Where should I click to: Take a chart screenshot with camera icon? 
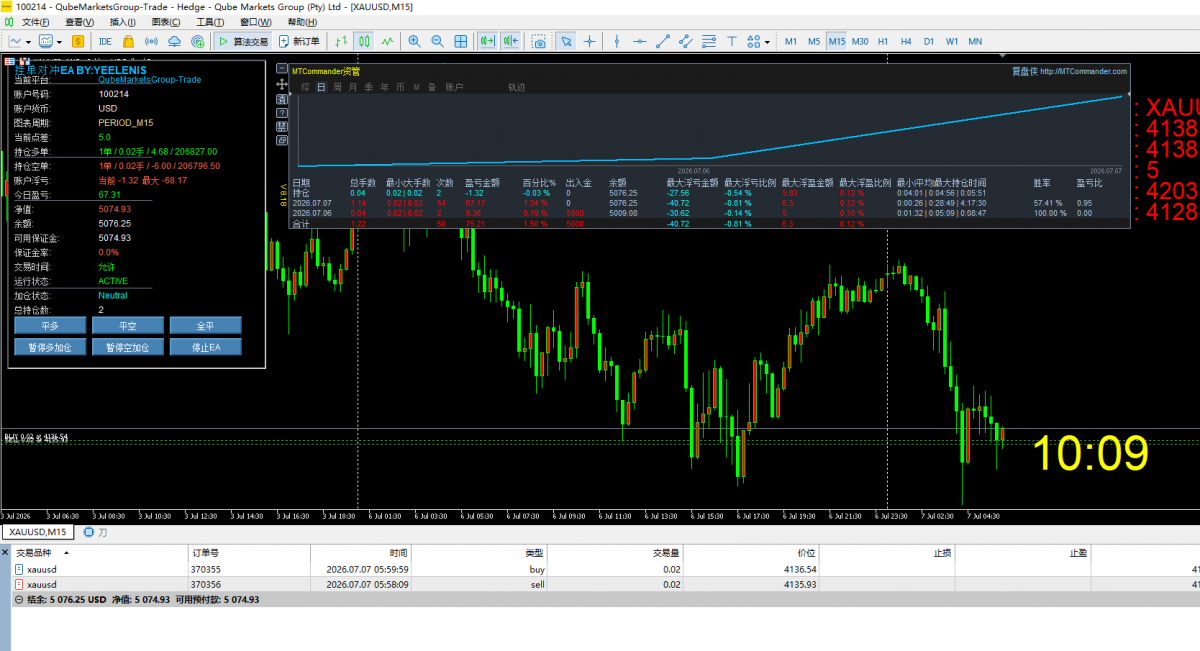click(539, 41)
